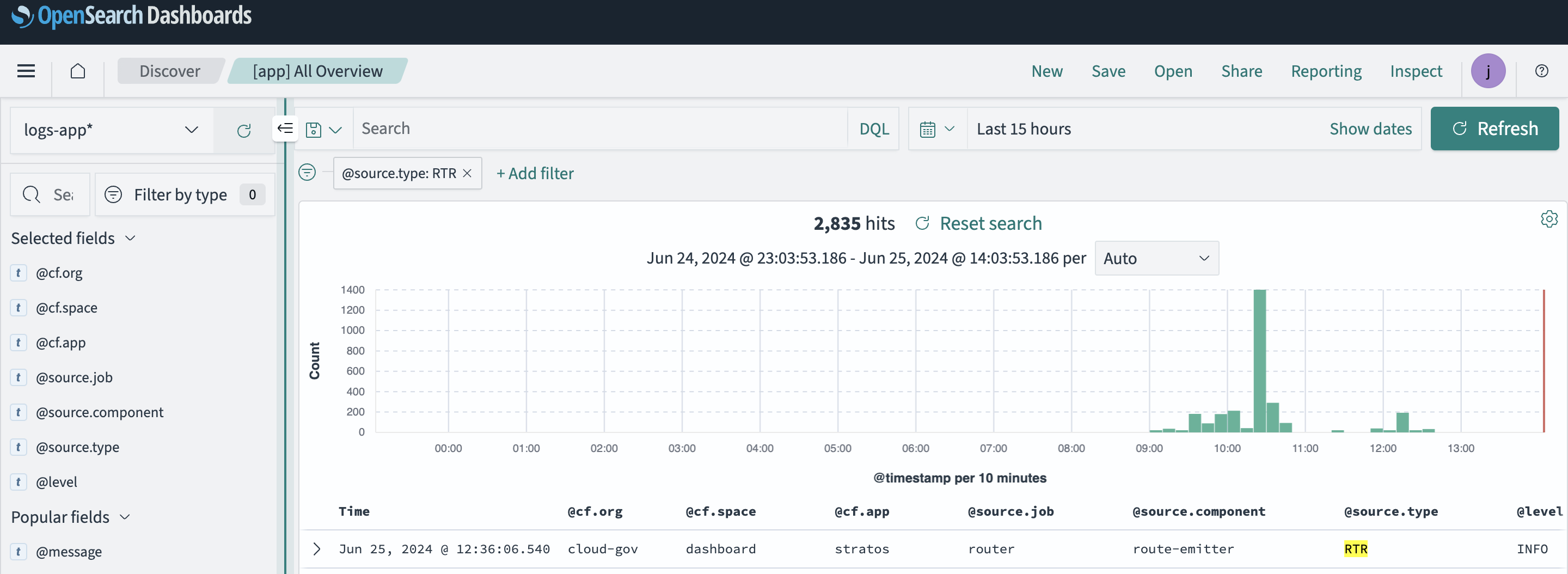
Task: Click the [app] All Overview breadcrumb
Action: pyautogui.click(x=318, y=71)
